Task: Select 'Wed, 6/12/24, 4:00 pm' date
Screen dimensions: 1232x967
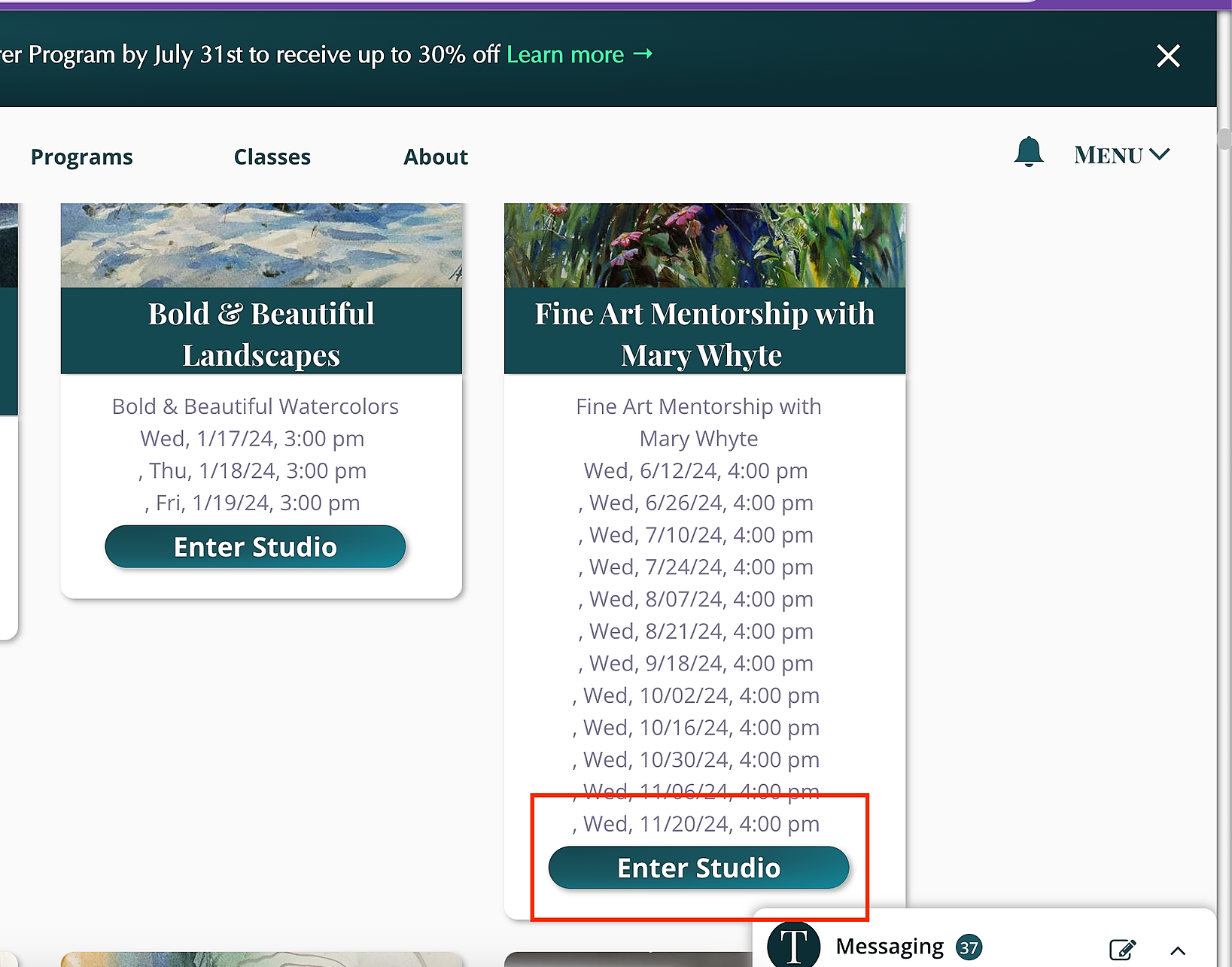Action: (695, 471)
